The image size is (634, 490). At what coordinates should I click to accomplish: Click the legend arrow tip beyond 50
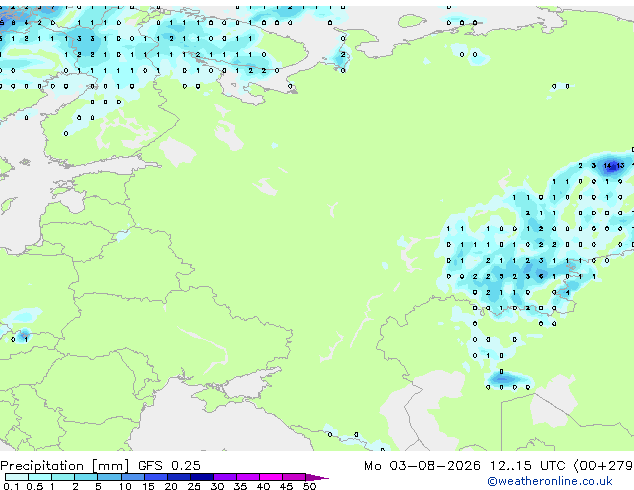click(317, 477)
